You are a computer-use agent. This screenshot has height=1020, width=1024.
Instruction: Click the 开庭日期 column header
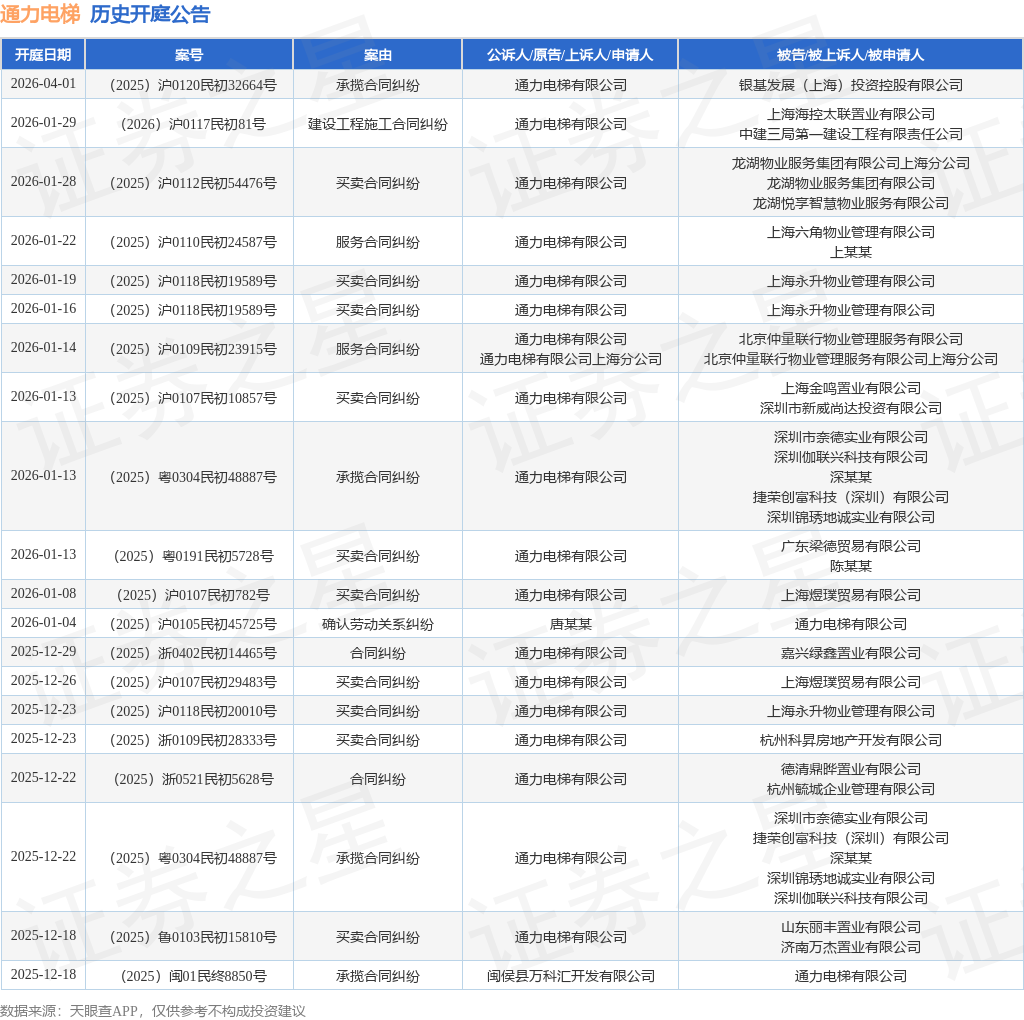coord(43,55)
